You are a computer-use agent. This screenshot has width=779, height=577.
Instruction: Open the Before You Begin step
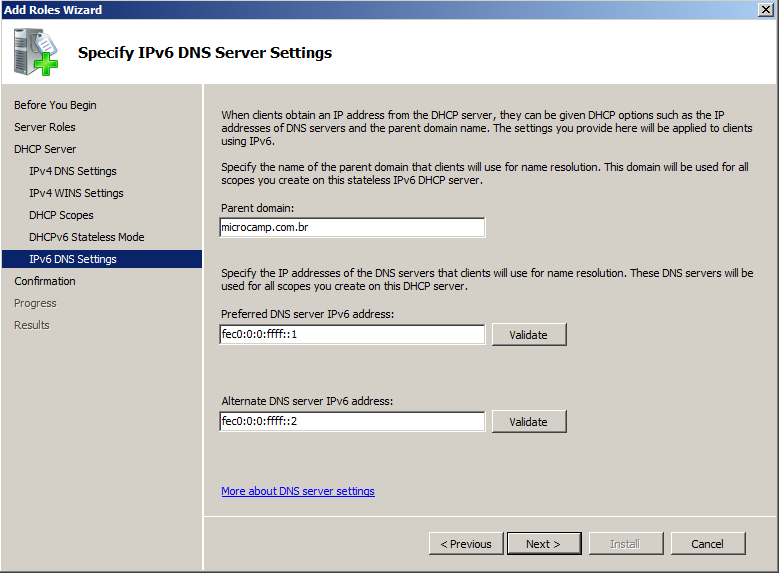tap(55, 105)
